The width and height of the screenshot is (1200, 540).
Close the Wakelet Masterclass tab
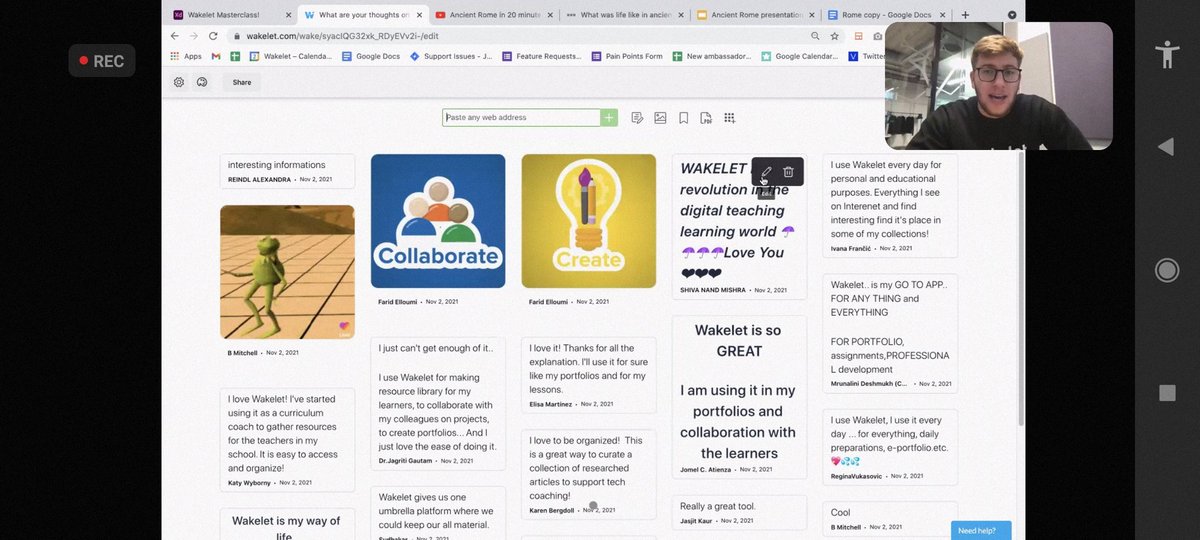pos(289,15)
